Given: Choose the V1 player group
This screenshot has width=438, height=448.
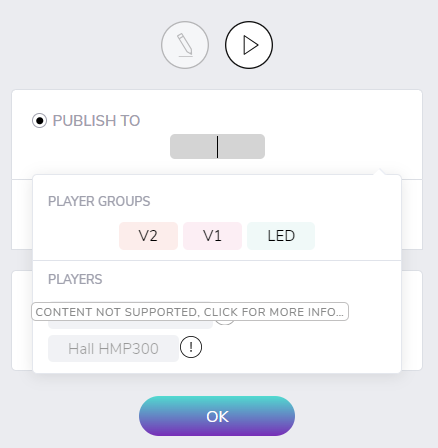Looking at the screenshot, I should pos(212,236).
